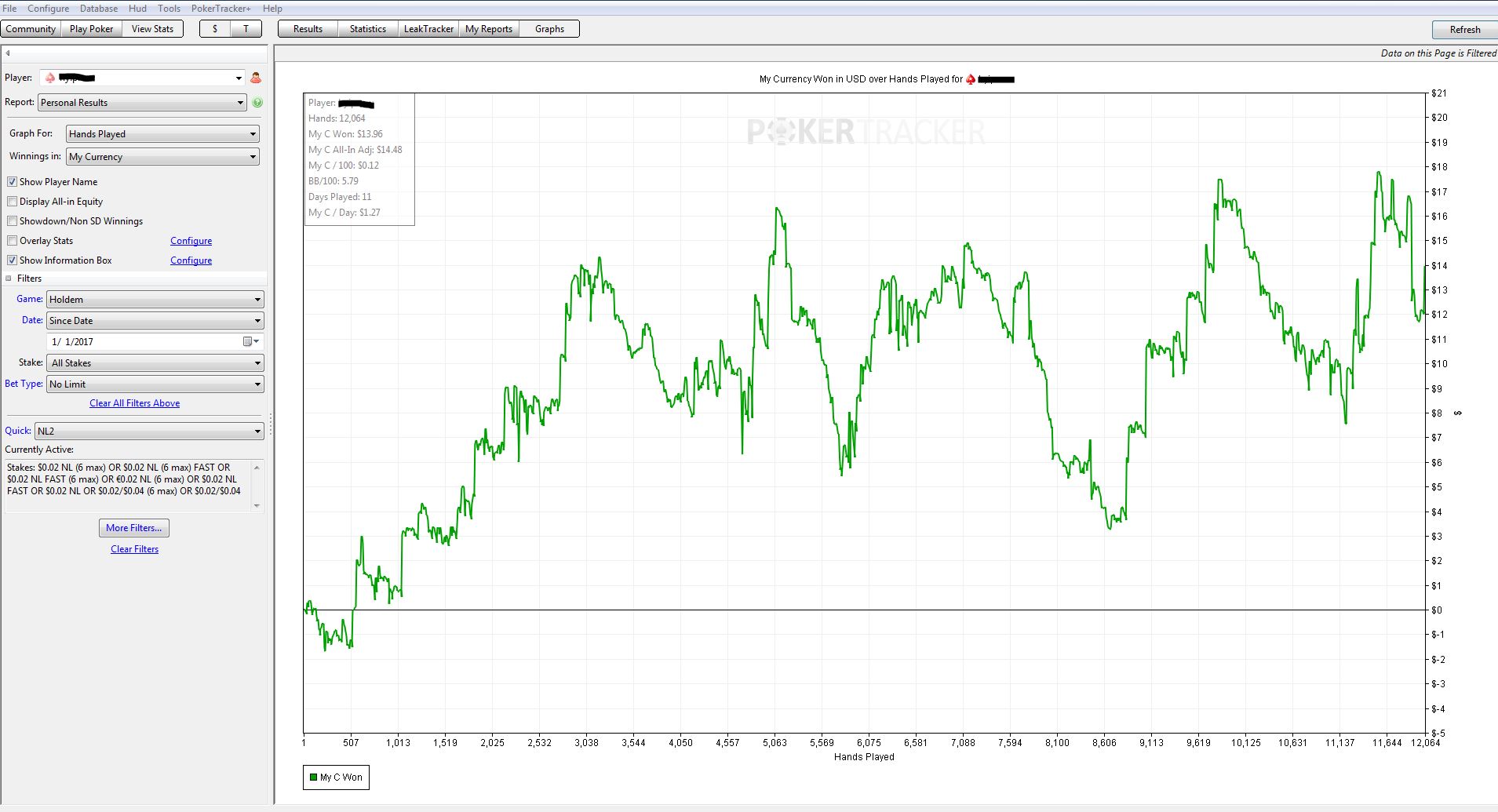This screenshot has width=1498, height=812.
Task: Open the calendar picker in date field
Action: [250, 342]
